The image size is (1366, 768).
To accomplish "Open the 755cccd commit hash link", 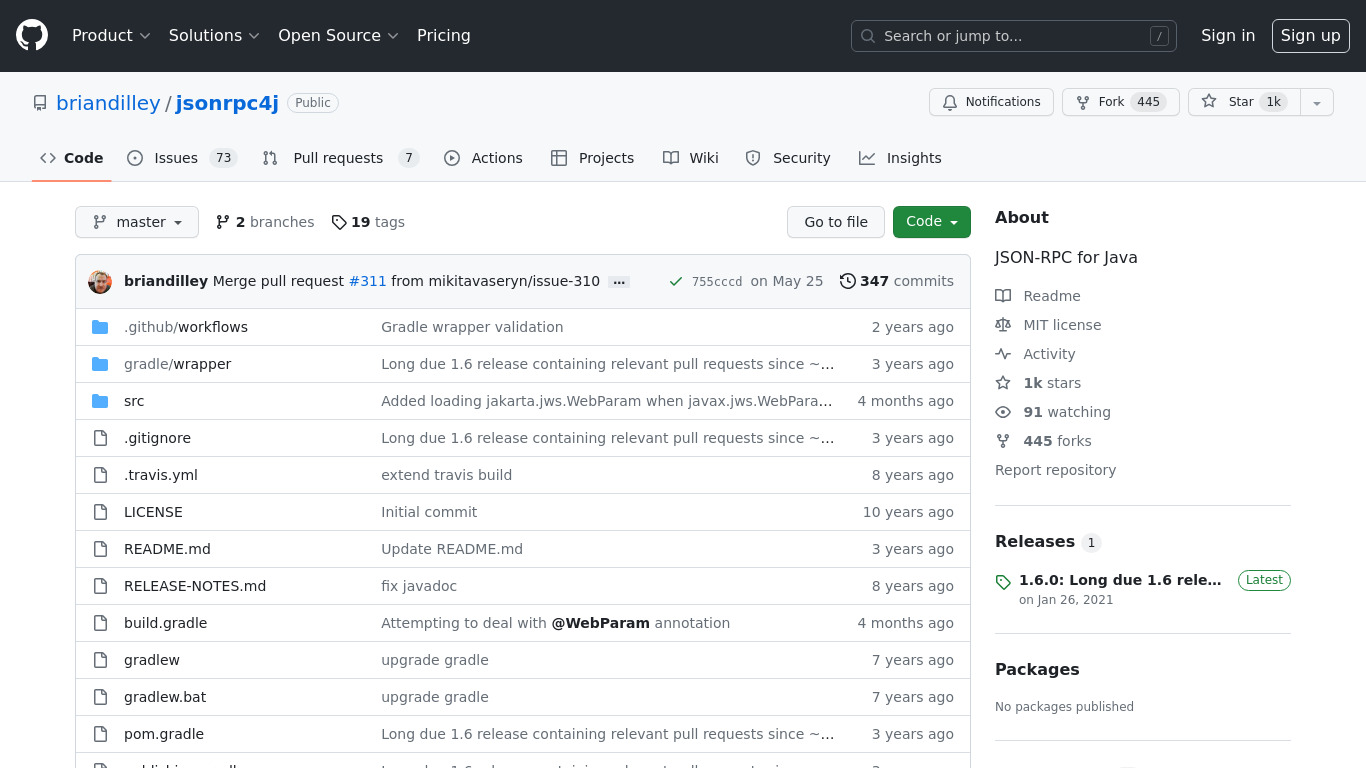I will [x=717, y=282].
